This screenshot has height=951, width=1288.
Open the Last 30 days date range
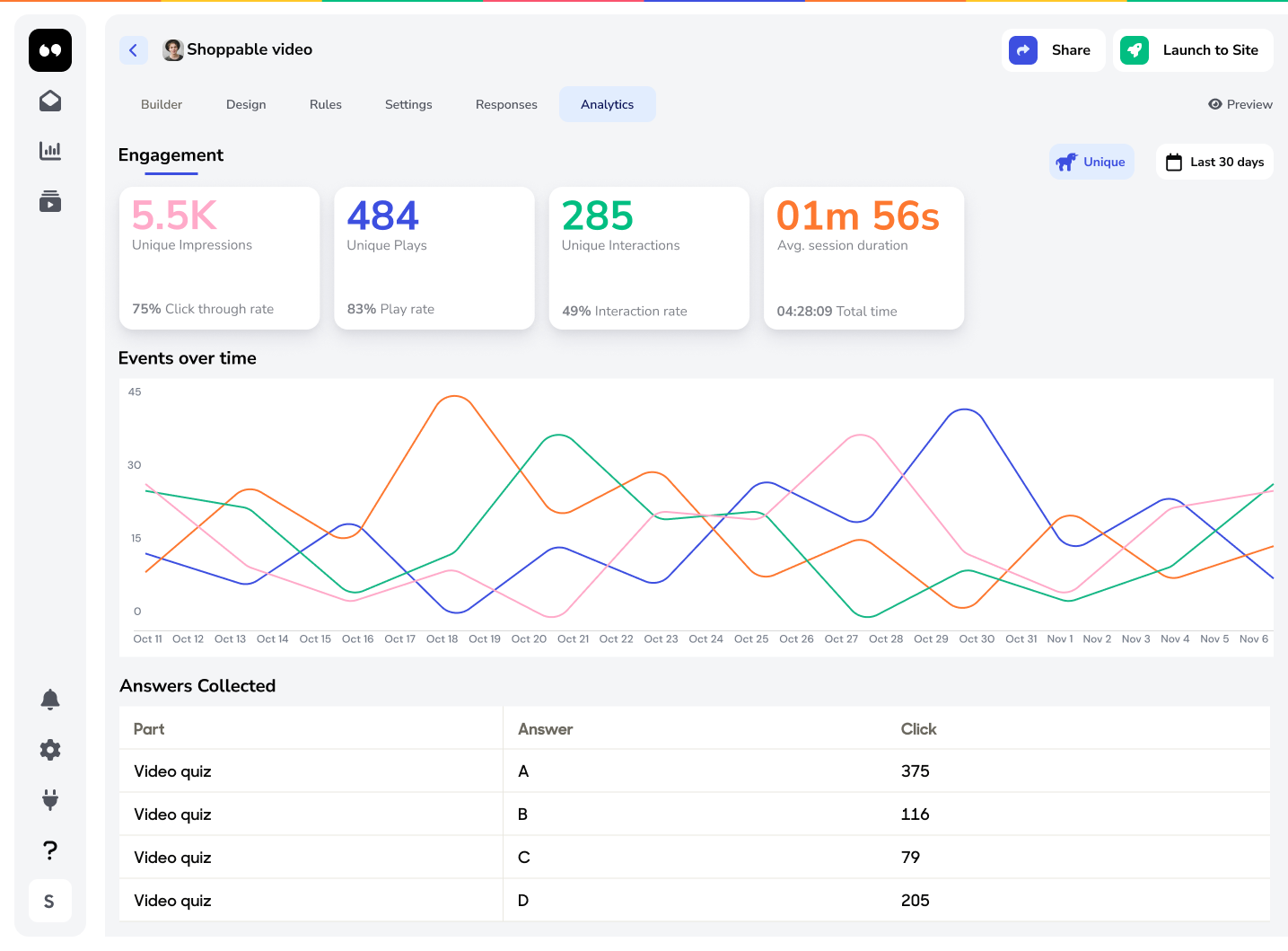[x=1214, y=163]
